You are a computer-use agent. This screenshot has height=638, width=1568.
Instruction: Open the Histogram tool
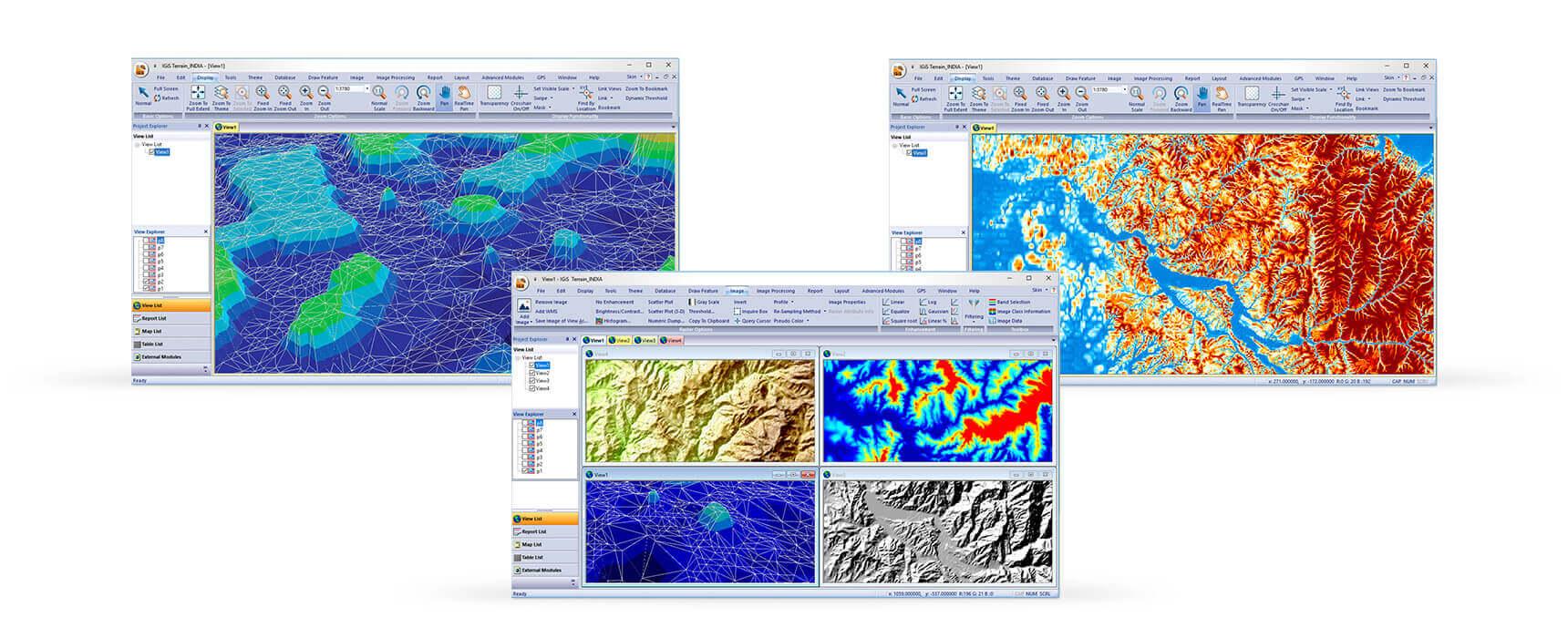click(615, 321)
